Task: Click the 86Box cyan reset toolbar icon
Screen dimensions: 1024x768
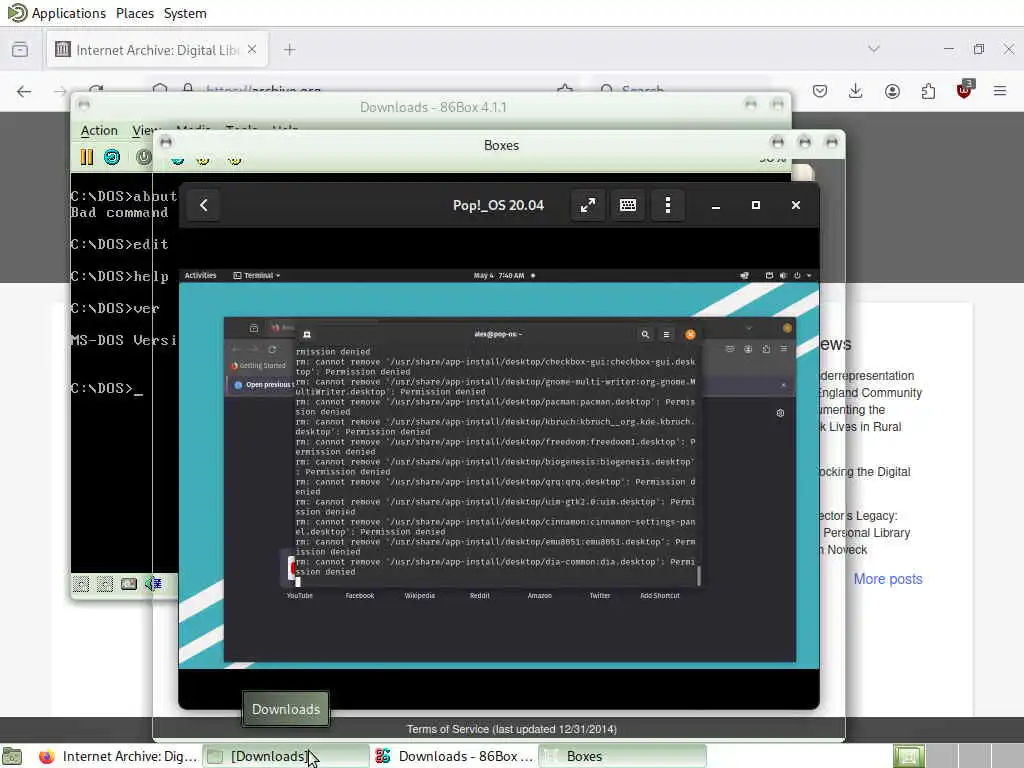Action: click(112, 157)
